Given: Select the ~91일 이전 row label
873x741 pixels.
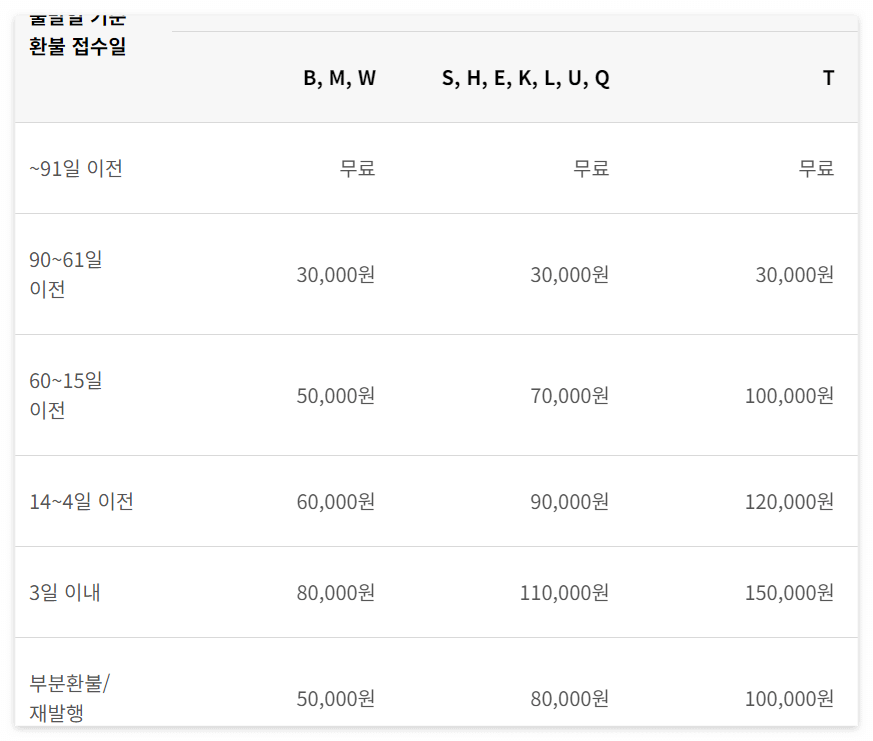Looking at the screenshot, I should [x=76, y=168].
